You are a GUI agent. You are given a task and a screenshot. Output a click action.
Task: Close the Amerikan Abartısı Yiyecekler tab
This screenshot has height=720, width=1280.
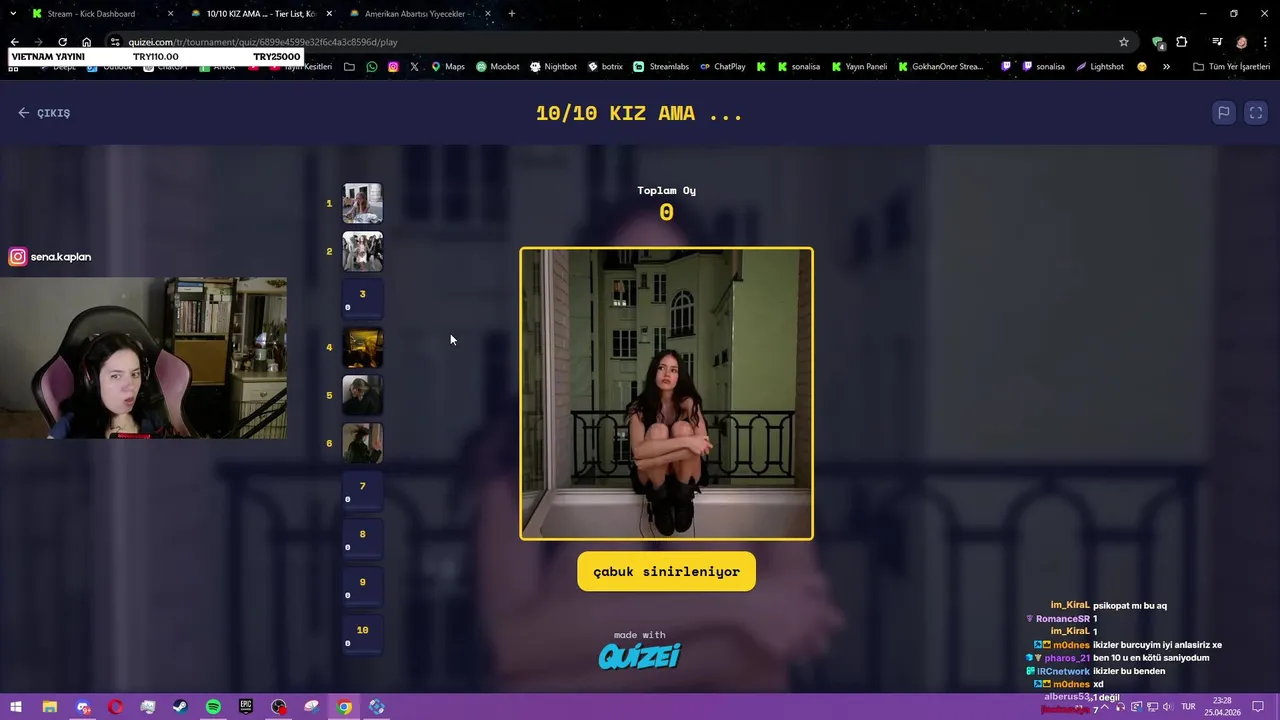488,14
